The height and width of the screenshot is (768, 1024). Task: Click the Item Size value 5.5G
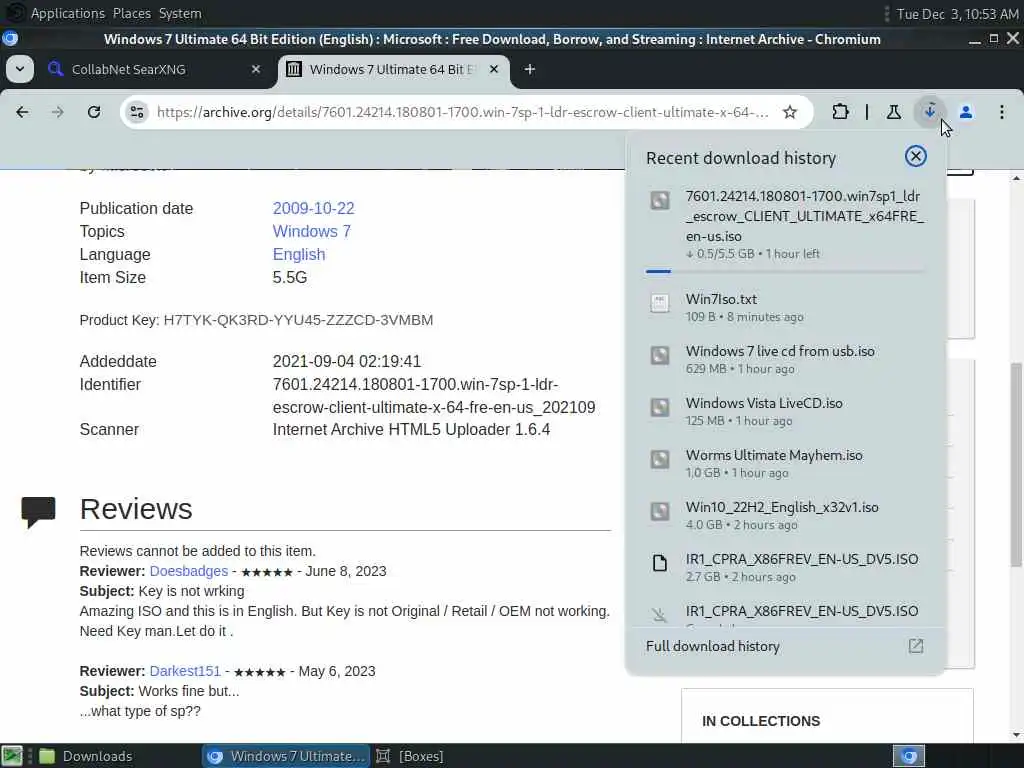pos(289,278)
